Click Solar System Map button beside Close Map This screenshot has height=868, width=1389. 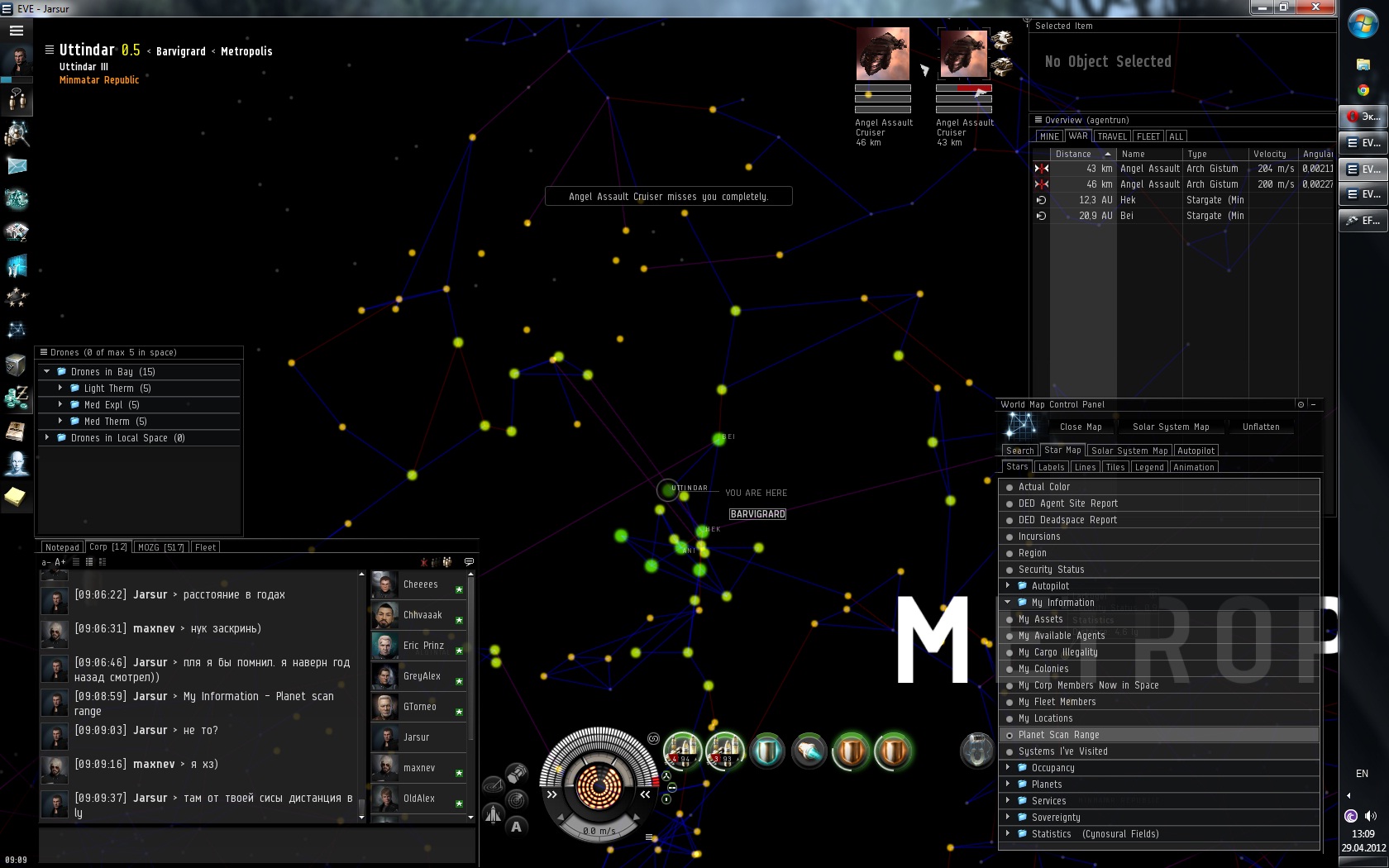coord(1171,427)
